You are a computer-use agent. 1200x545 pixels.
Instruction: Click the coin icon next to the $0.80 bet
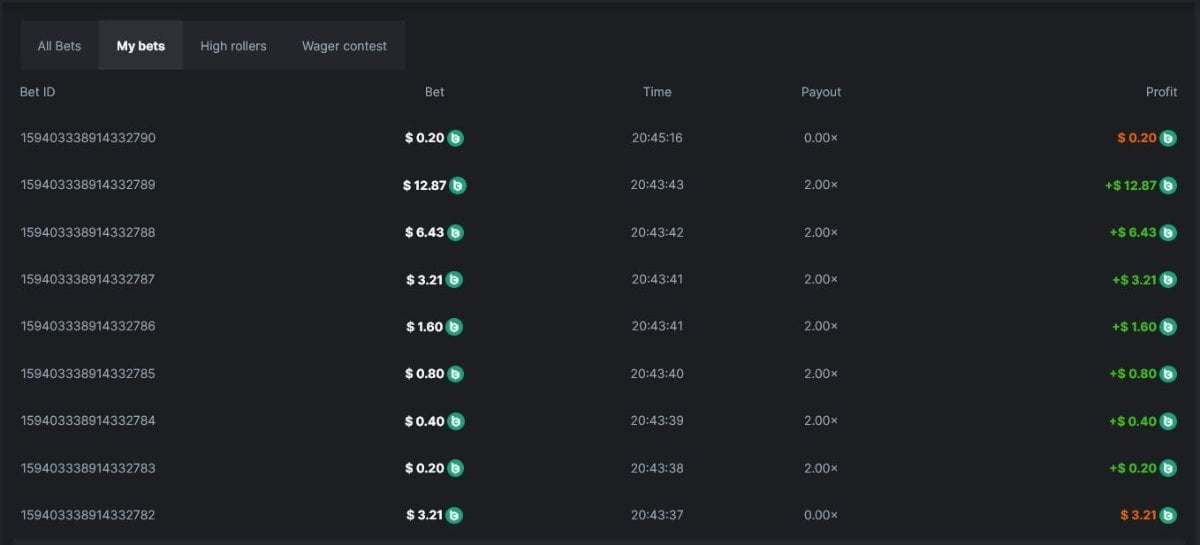pyautogui.click(x=455, y=374)
